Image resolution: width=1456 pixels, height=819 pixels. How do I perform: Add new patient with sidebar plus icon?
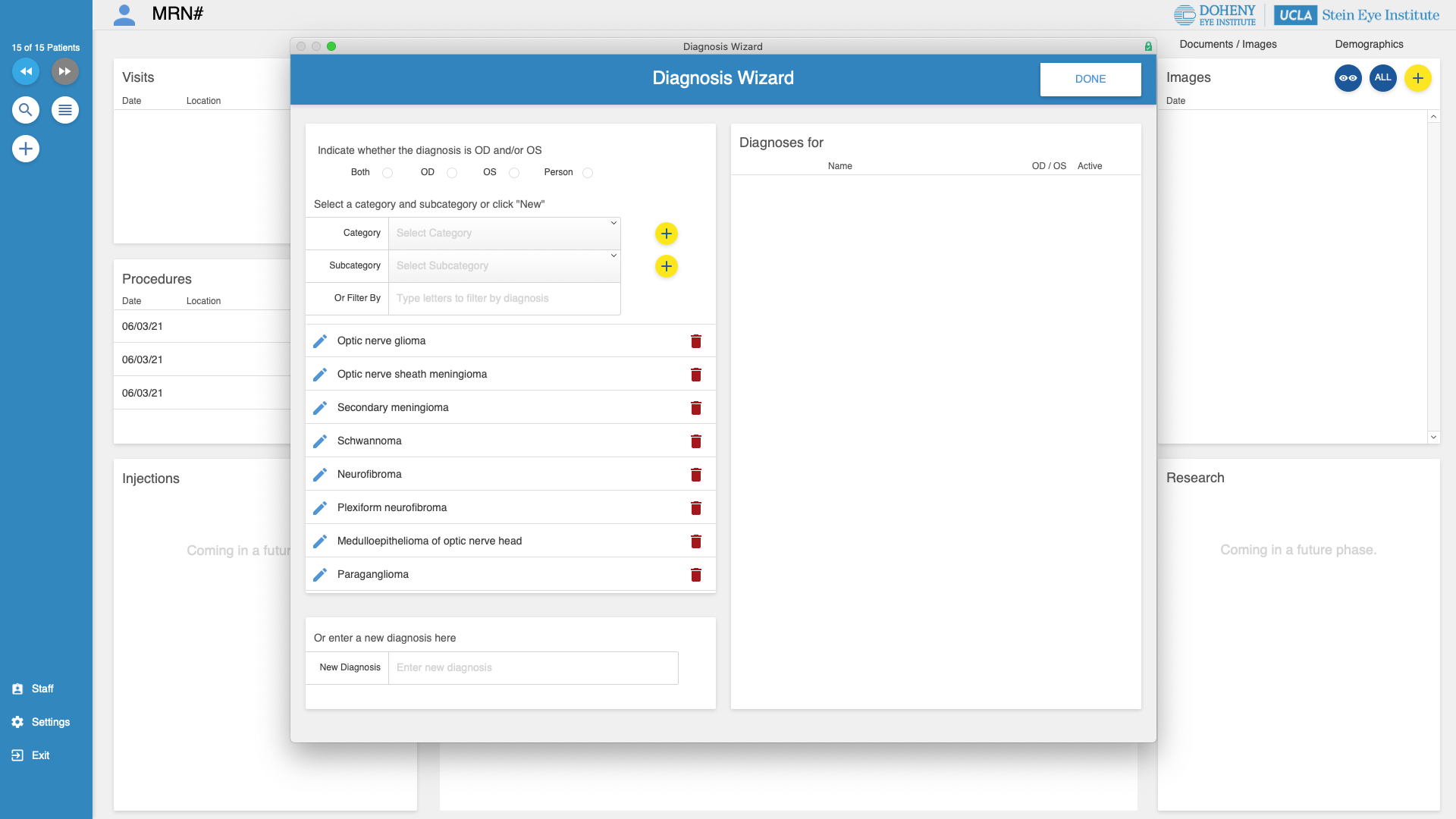(x=26, y=149)
